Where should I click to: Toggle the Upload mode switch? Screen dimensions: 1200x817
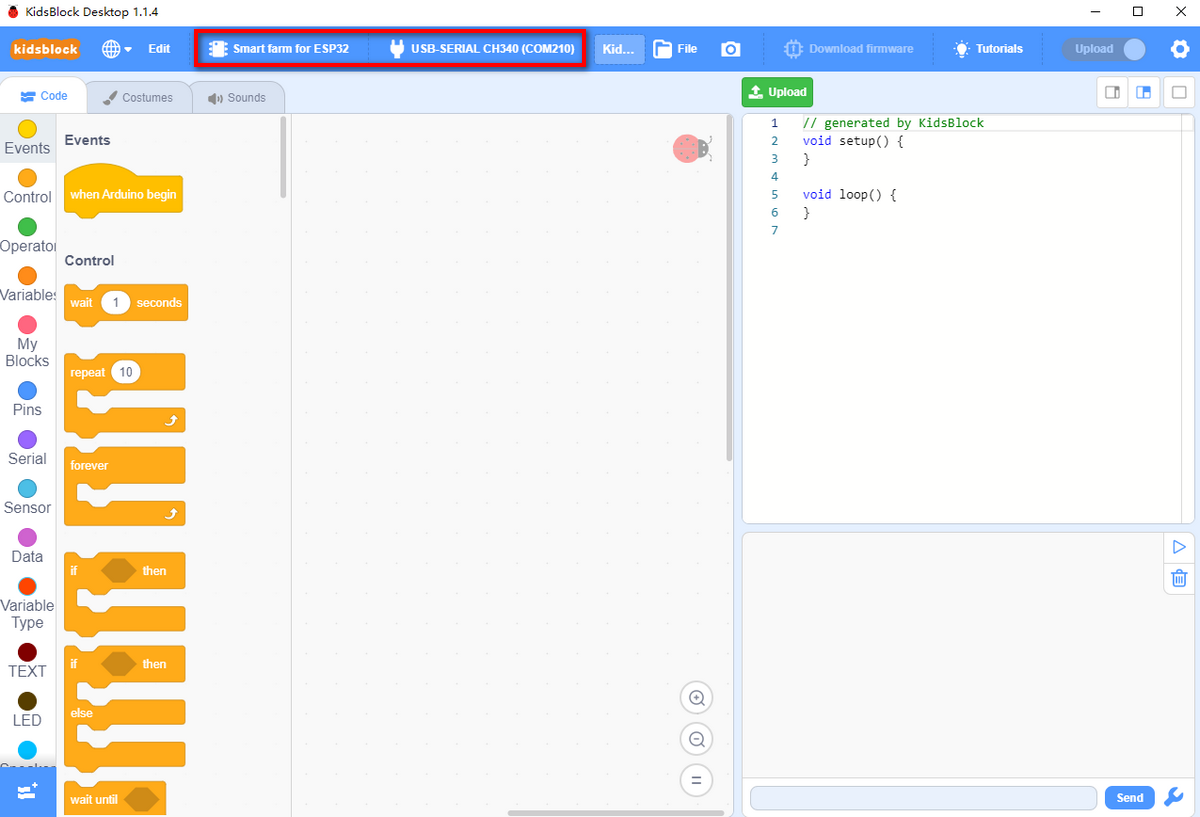point(1104,49)
